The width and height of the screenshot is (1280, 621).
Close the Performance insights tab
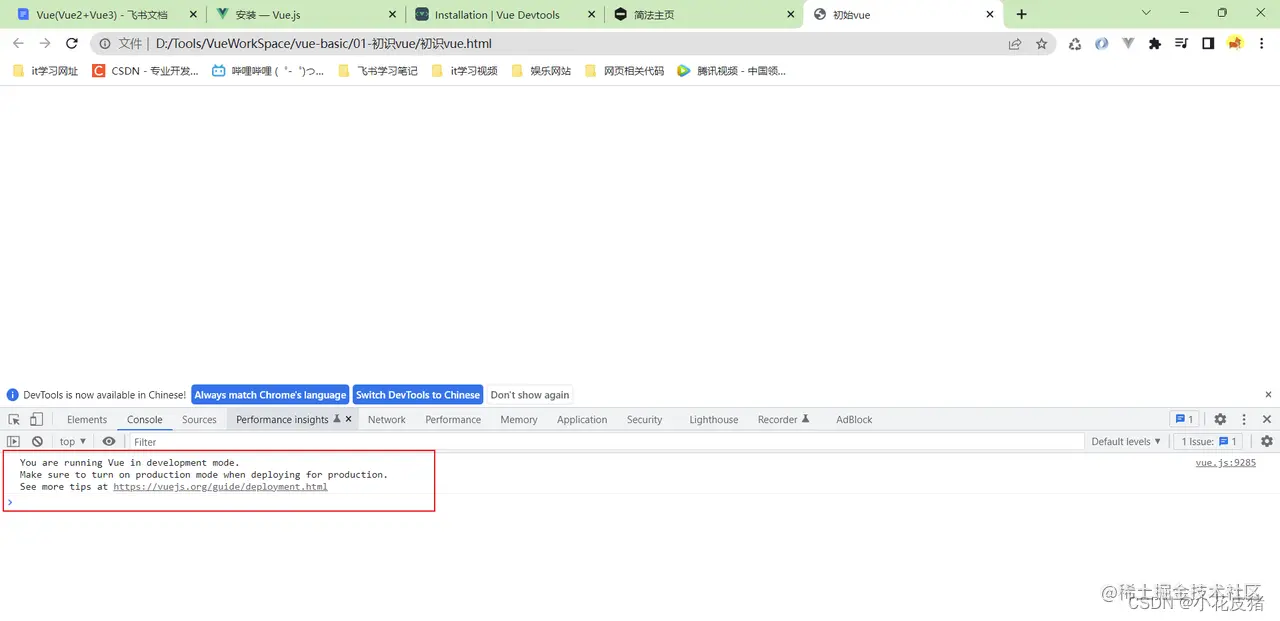tap(348, 419)
